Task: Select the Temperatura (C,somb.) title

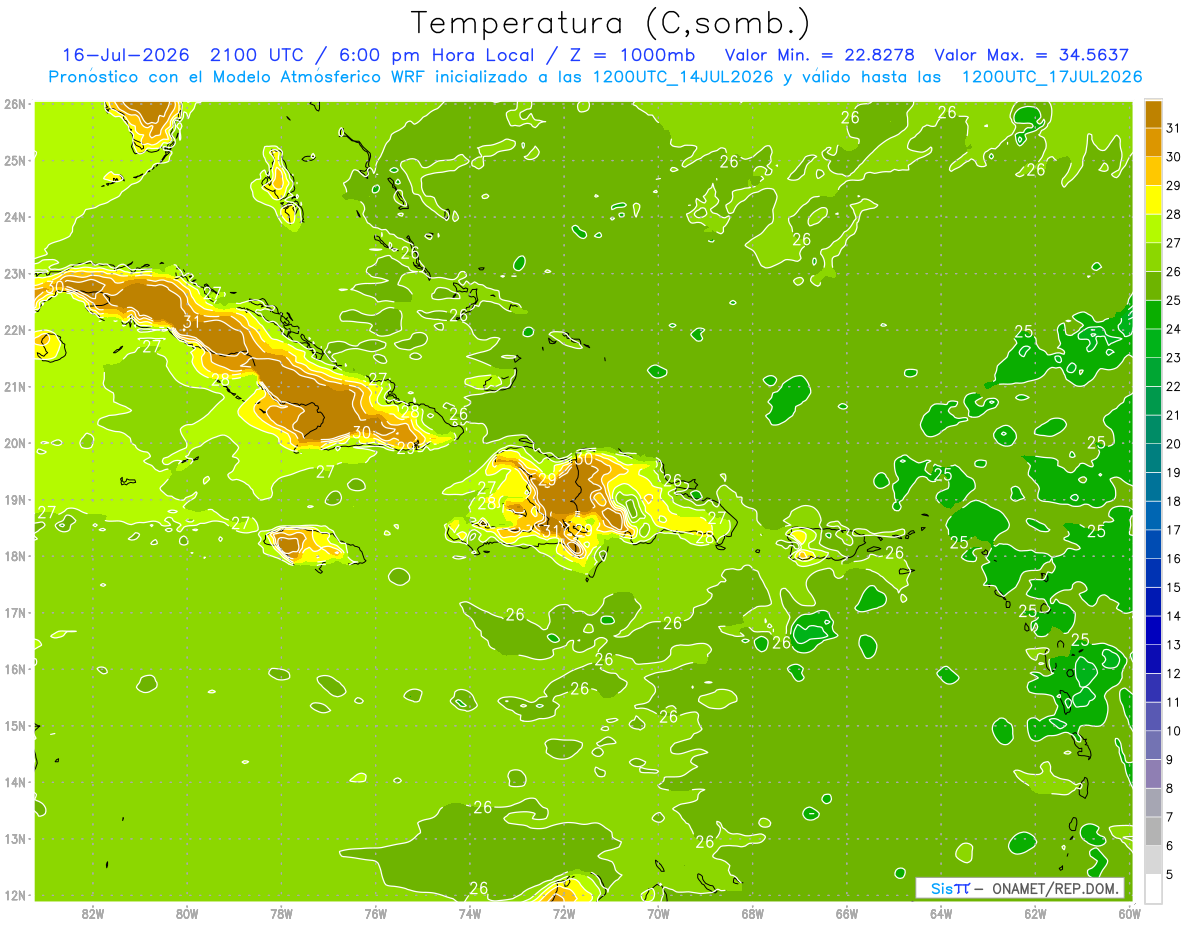Action: coord(611,23)
